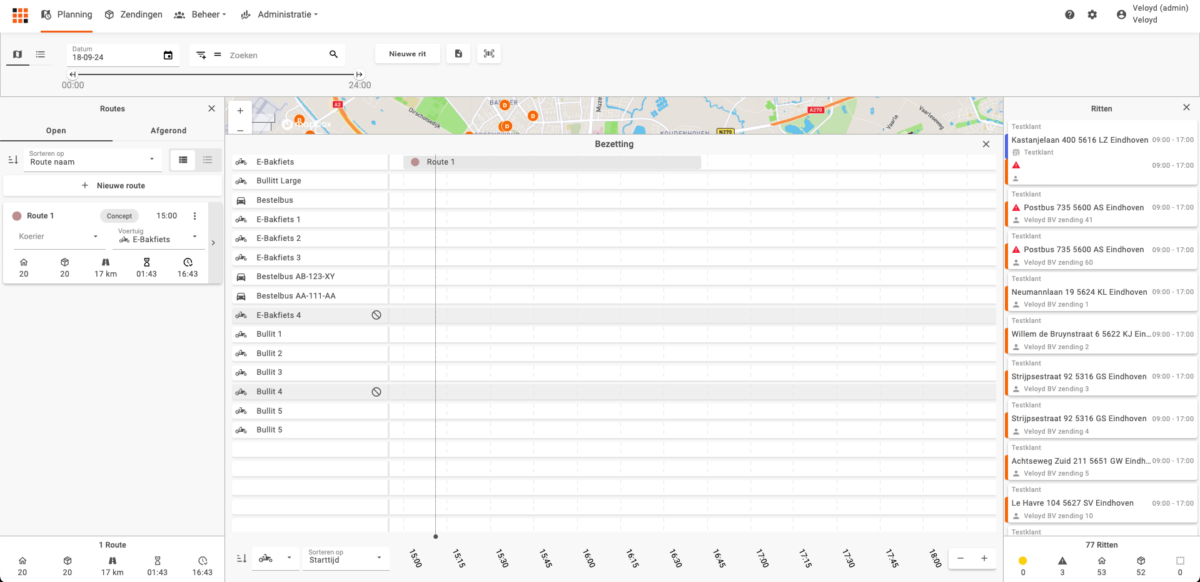Click the time range end handle at 24:00

[x=359, y=75]
